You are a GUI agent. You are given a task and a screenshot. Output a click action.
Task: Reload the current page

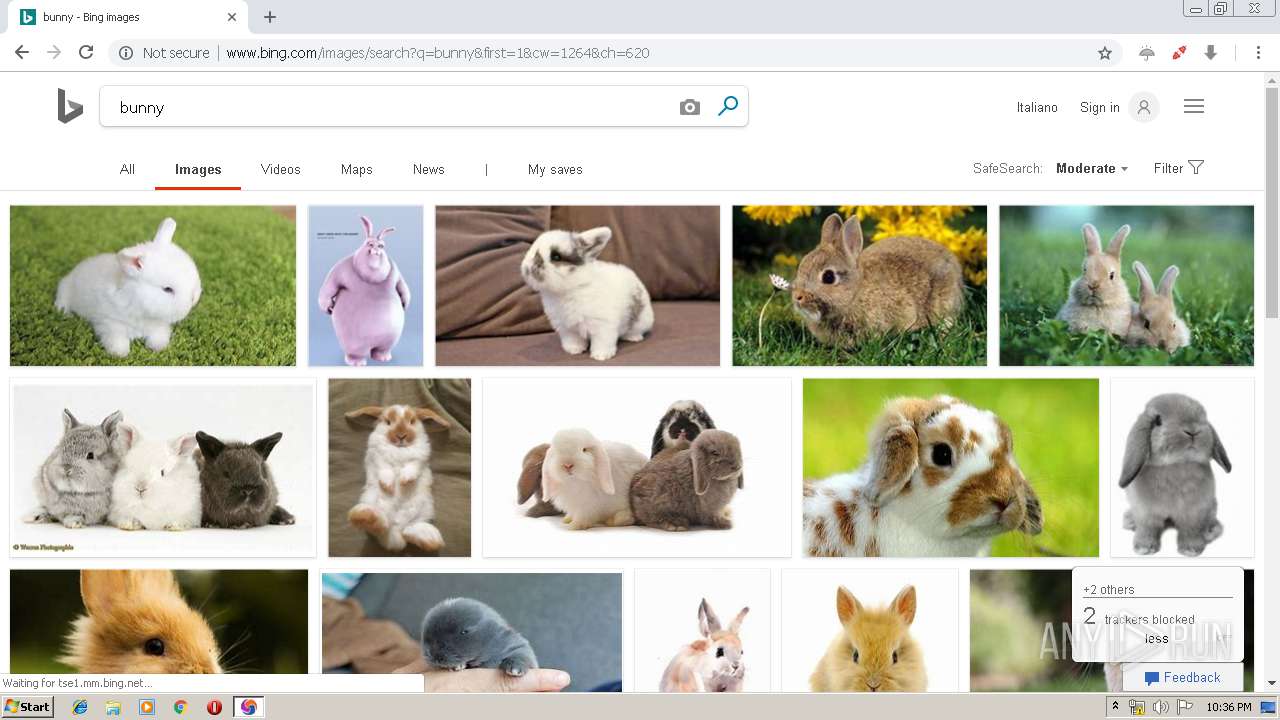click(x=86, y=53)
